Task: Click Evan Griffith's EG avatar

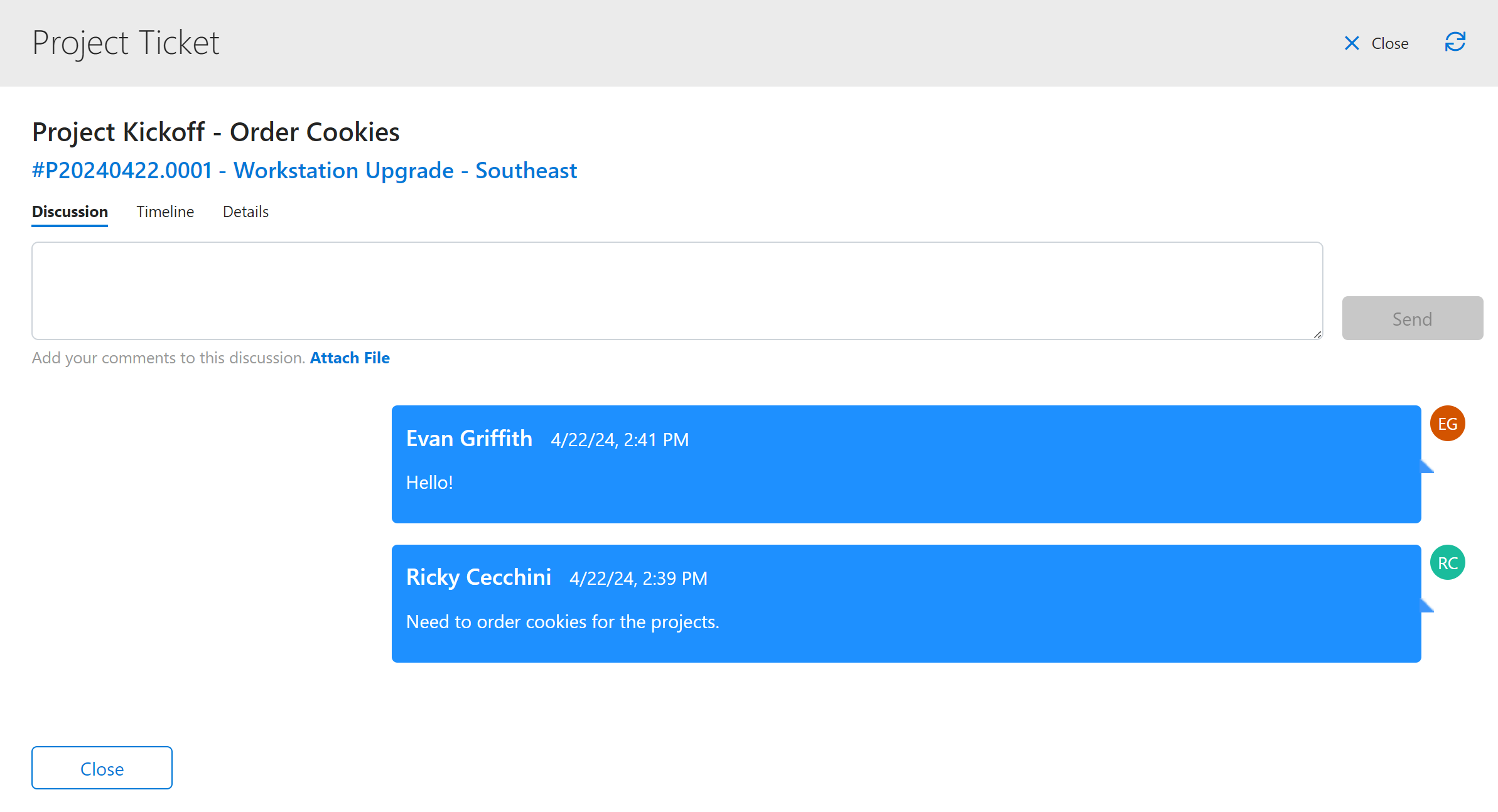Action: pyautogui.click(x=1447, y=424)
